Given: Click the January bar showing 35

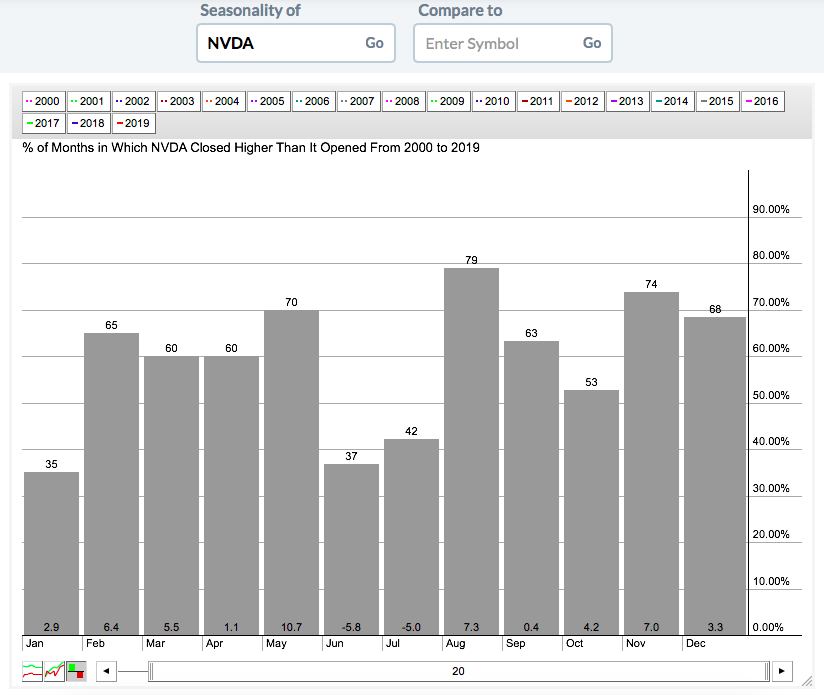Looking at the screenshot, I should 51,550.
